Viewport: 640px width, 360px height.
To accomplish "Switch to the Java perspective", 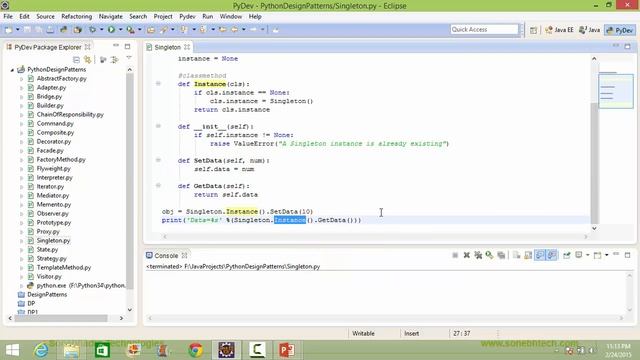I will coord(590,30).
